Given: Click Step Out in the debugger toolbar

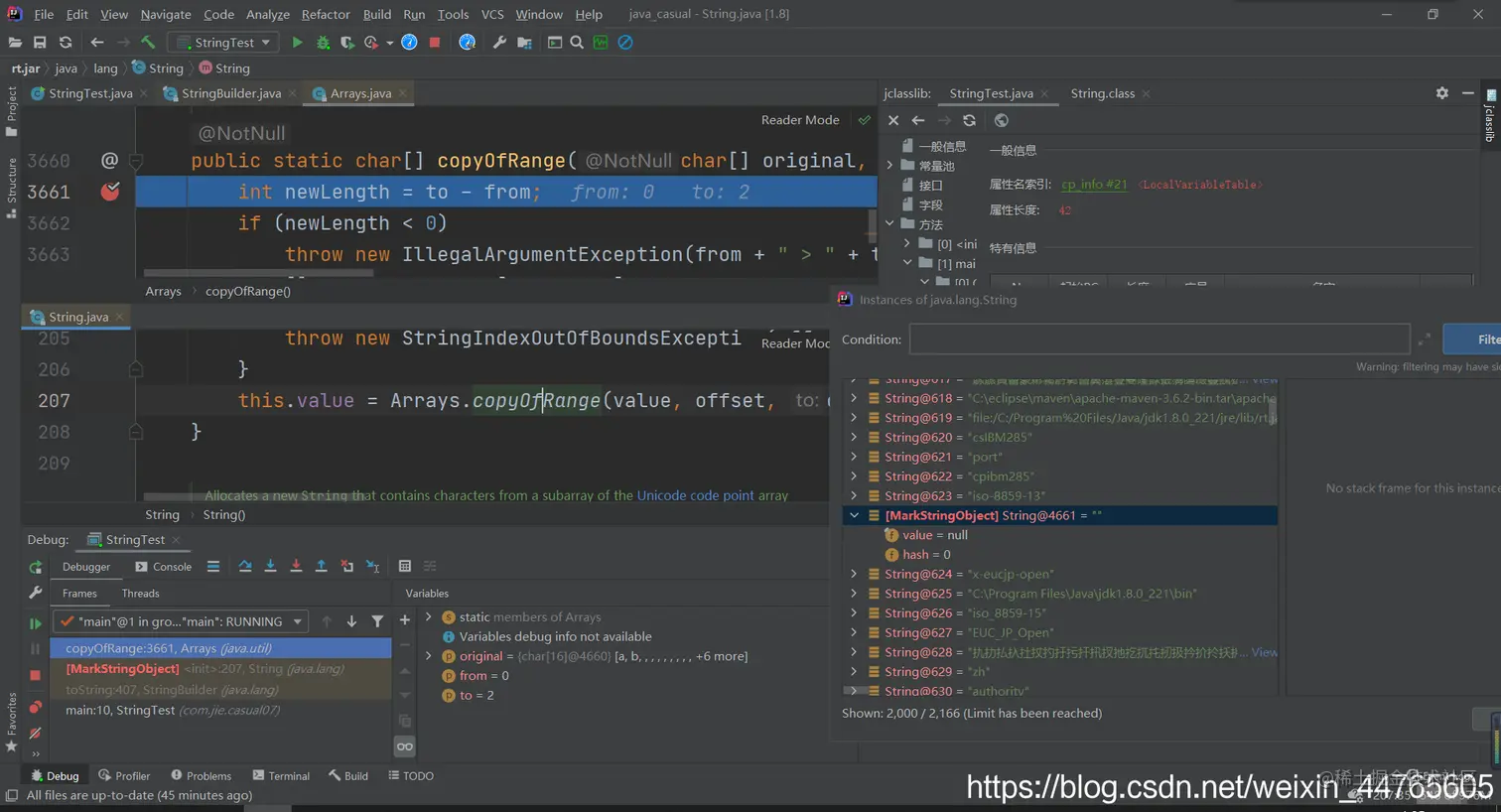Looking at the screenshot, I should coord(321,566).
